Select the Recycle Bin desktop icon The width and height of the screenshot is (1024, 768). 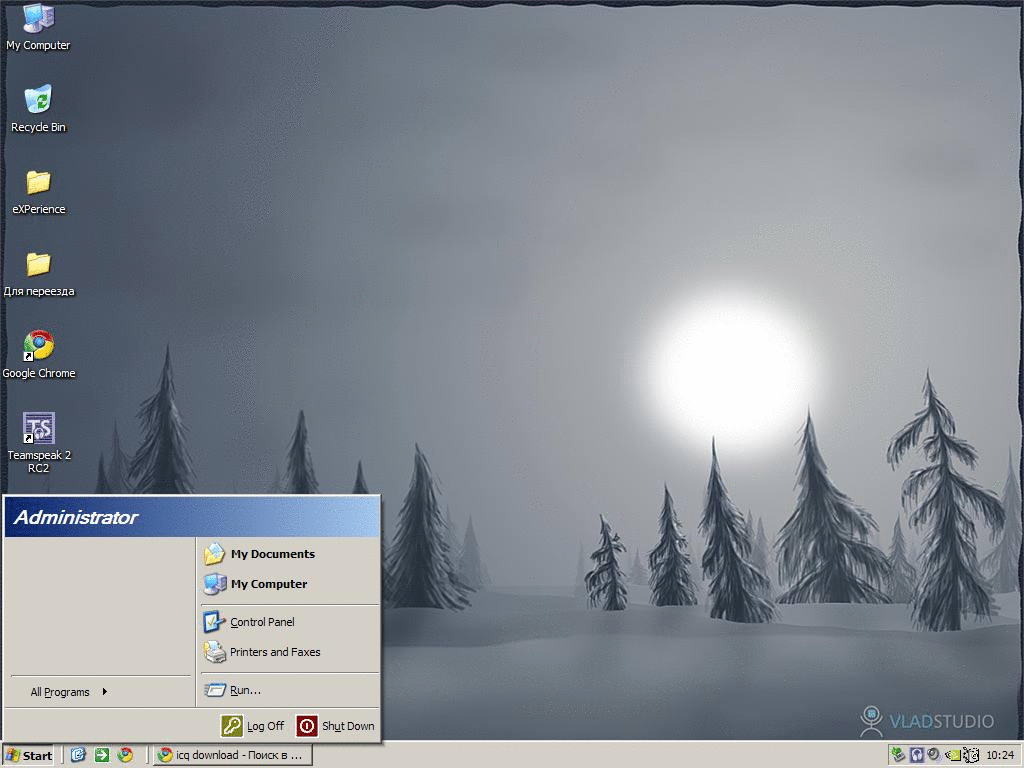[x=38, y=109]
